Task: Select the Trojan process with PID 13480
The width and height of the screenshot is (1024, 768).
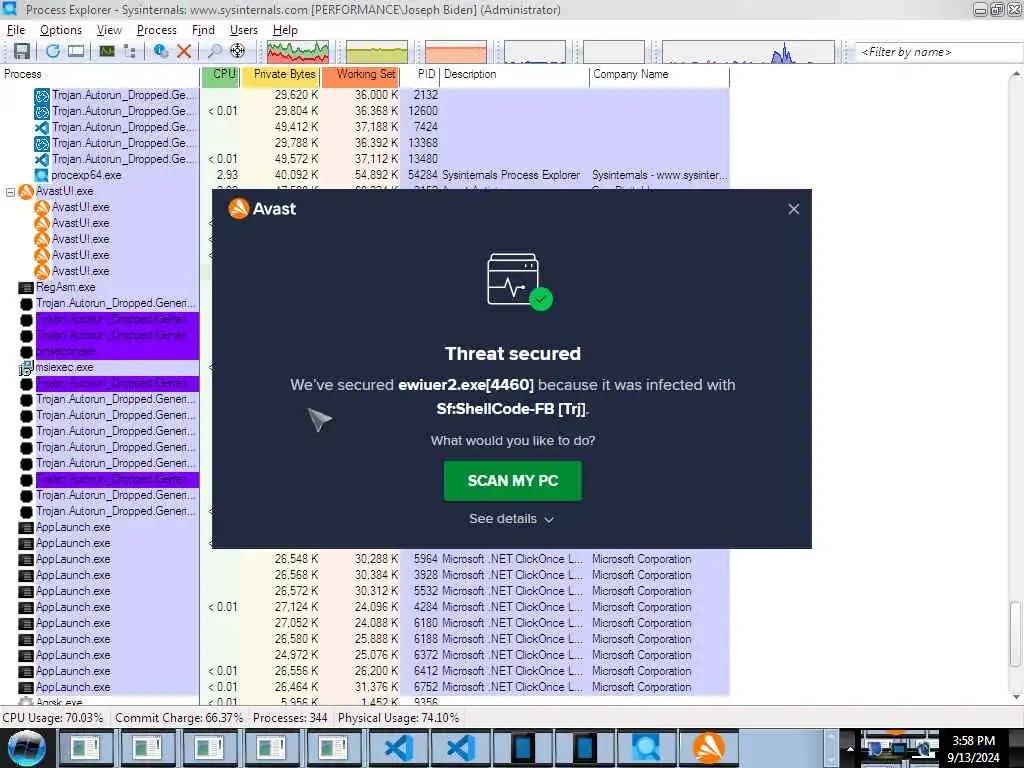Action: click(x=364, y=159)
